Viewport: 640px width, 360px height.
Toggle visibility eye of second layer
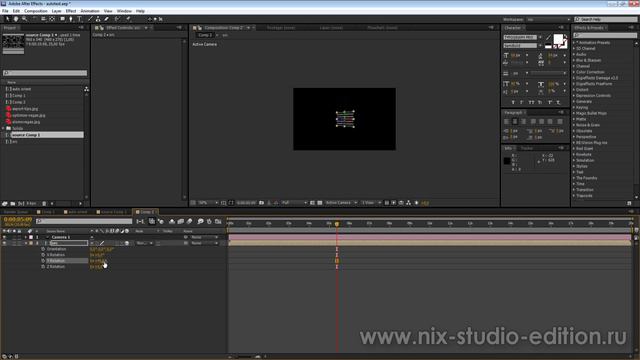coord(4,243)
